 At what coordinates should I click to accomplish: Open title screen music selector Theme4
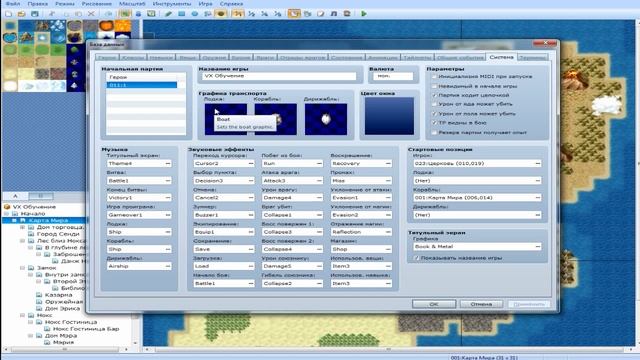[139, 163]
